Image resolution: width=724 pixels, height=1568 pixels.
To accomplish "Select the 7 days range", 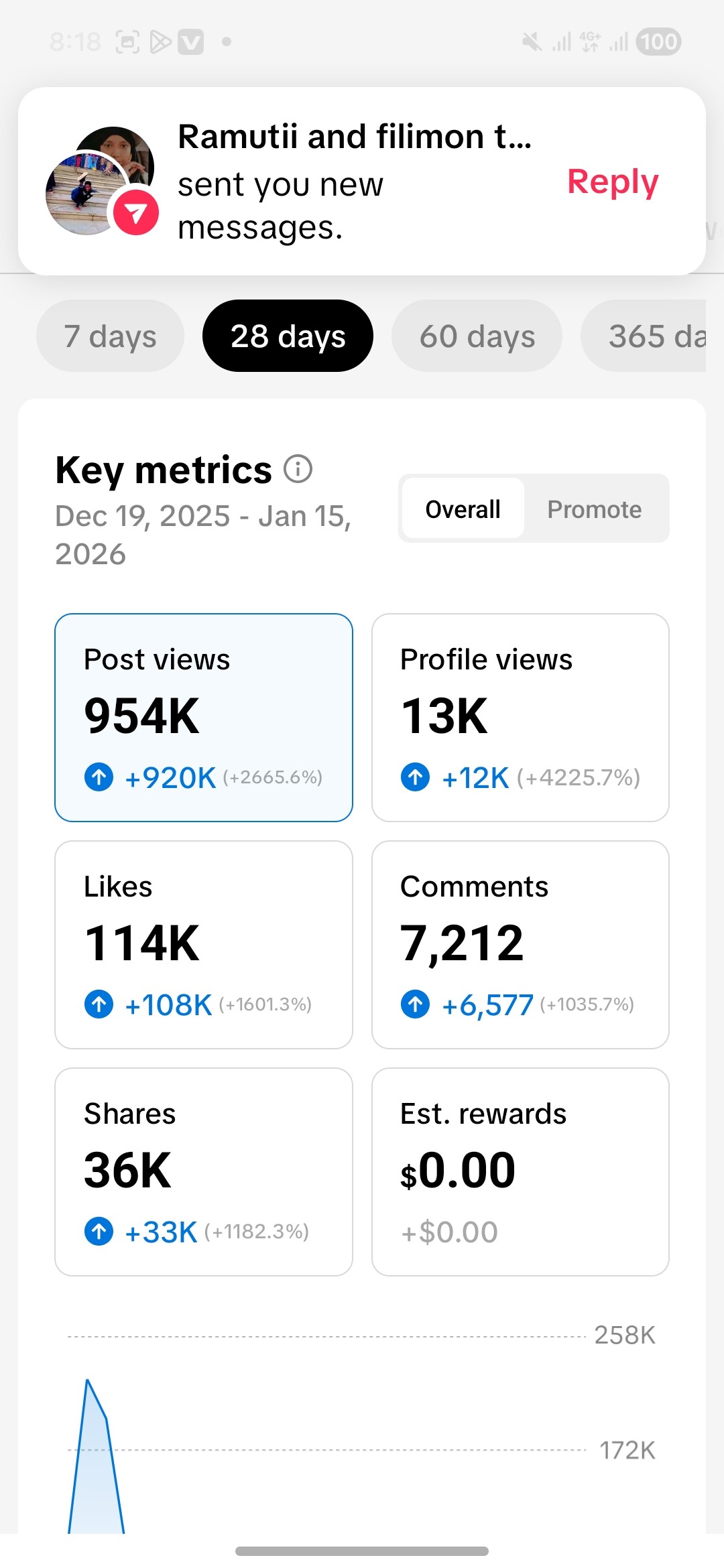I will [x=110, y=336].
